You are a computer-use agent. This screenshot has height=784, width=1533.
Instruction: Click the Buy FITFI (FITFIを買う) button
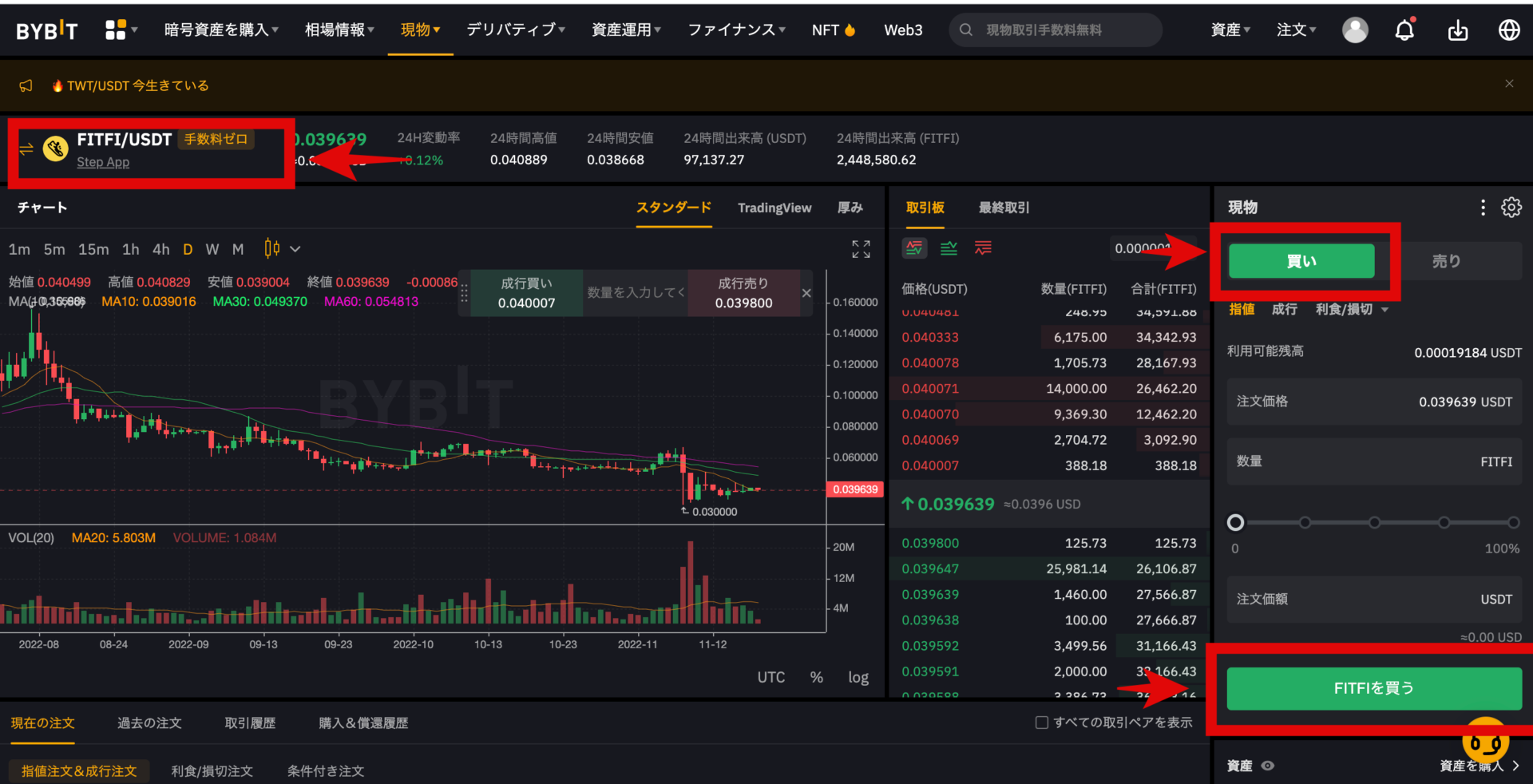click(x=1374, y=688)
